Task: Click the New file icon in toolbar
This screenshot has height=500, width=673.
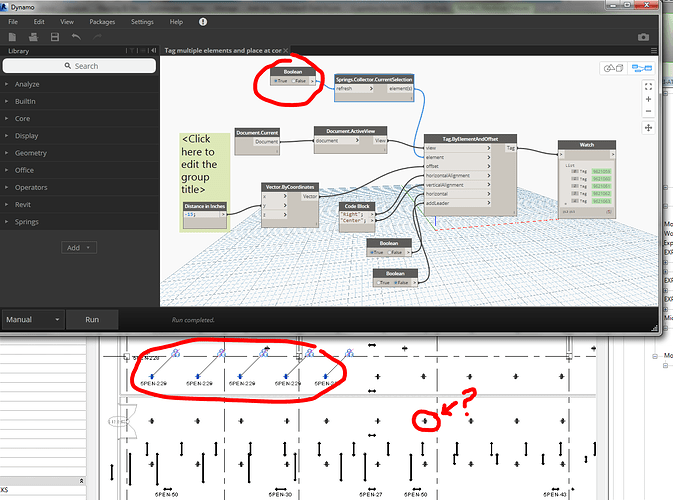Action: pos(12,37)
